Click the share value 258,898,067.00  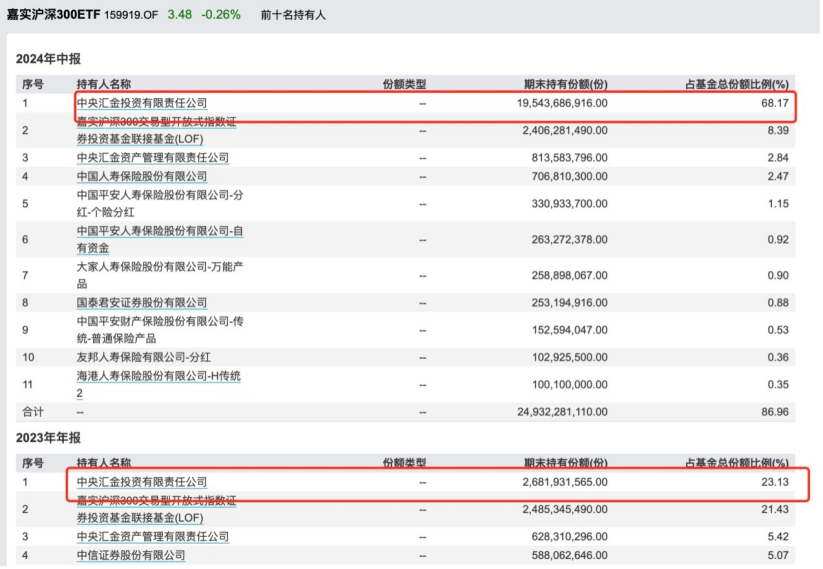pos(569,275)
